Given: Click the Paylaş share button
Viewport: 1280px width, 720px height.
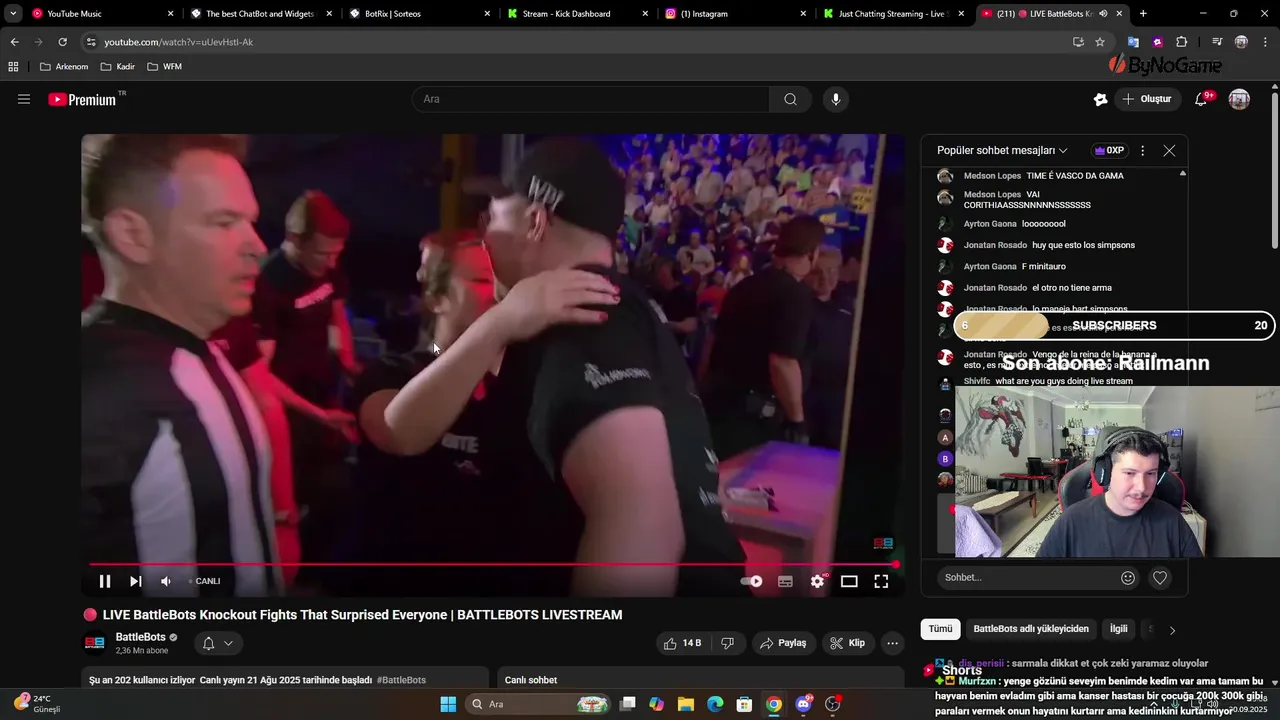Looking at the screenshot, I should coord(783,643).
